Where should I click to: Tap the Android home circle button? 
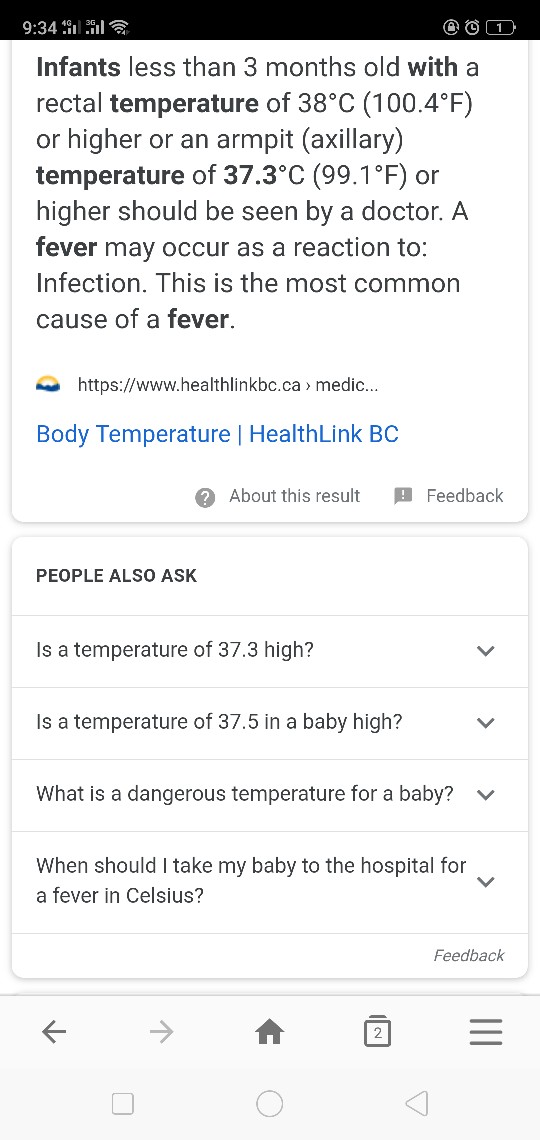[270, 1103]
